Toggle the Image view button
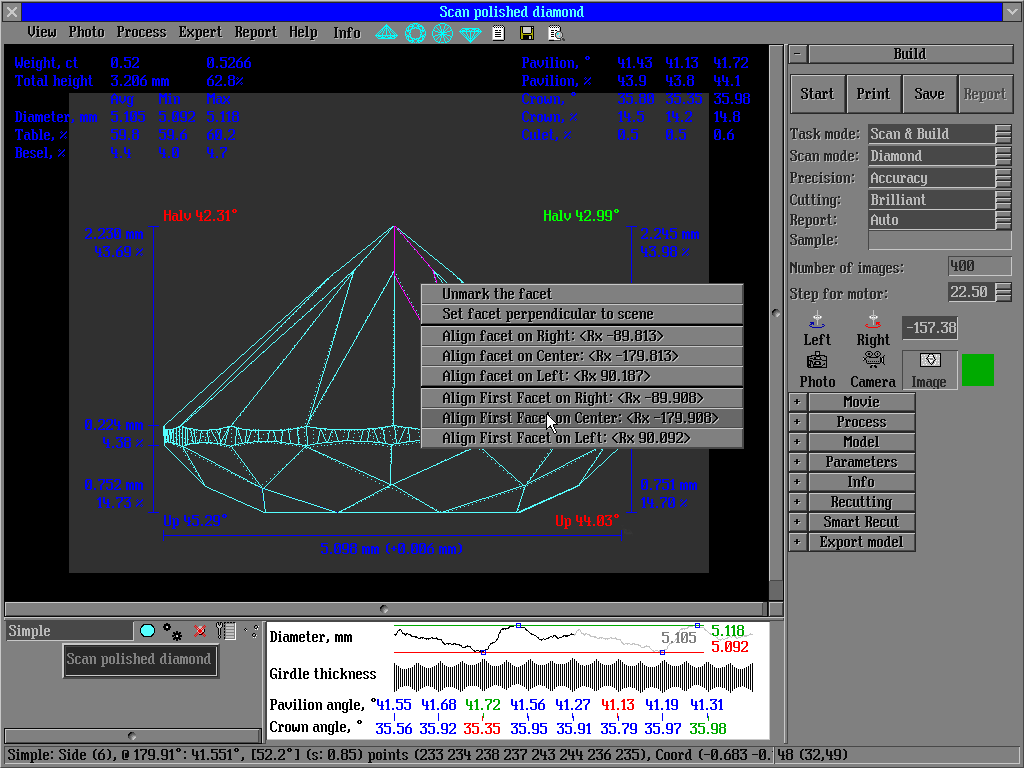The width and height of the screenshot is (1024, 768). [929, 369]
